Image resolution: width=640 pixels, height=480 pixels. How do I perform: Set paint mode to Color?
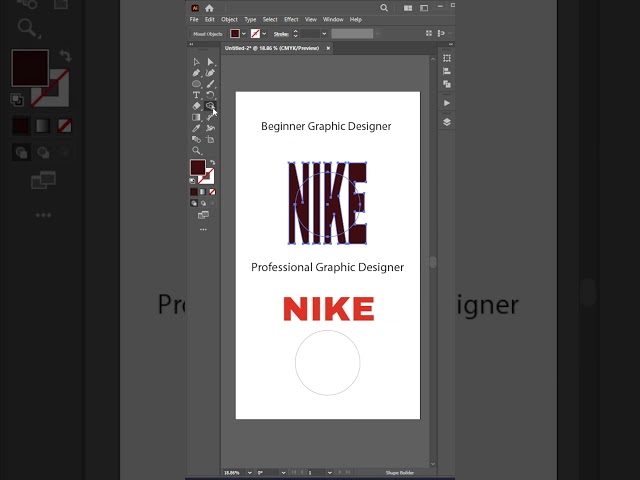pyautogui.click(x=194, y=192)
